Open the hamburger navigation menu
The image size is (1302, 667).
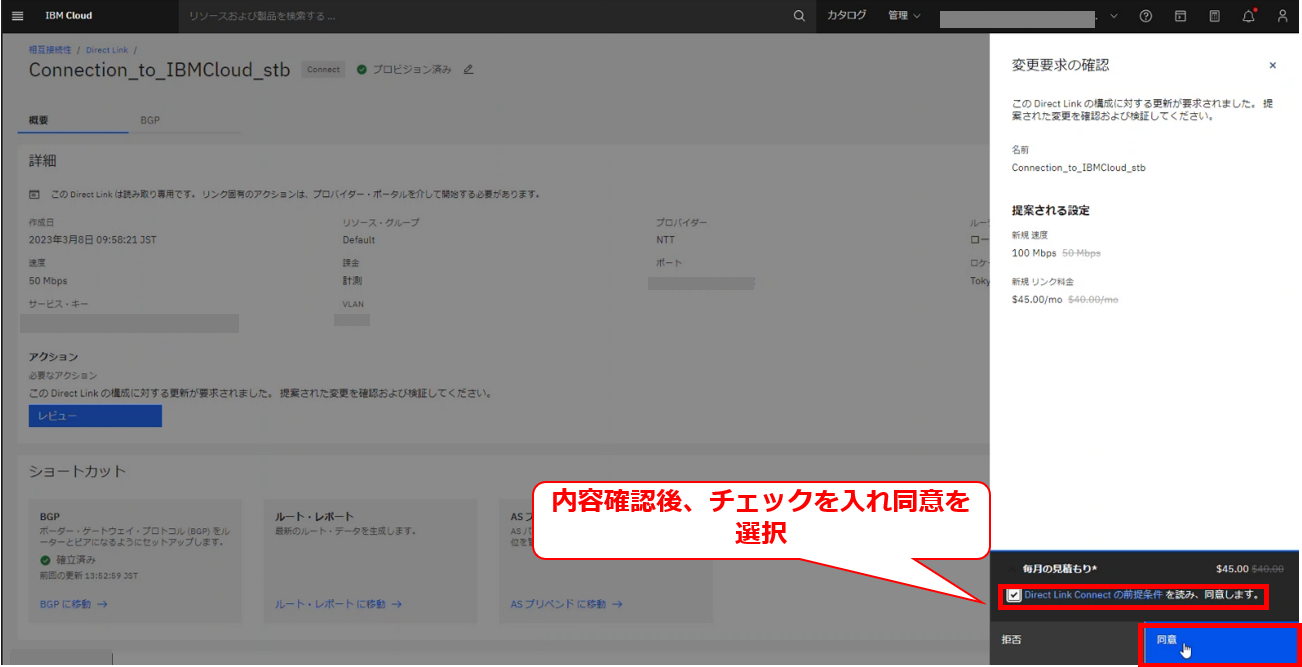pos(17,16)
